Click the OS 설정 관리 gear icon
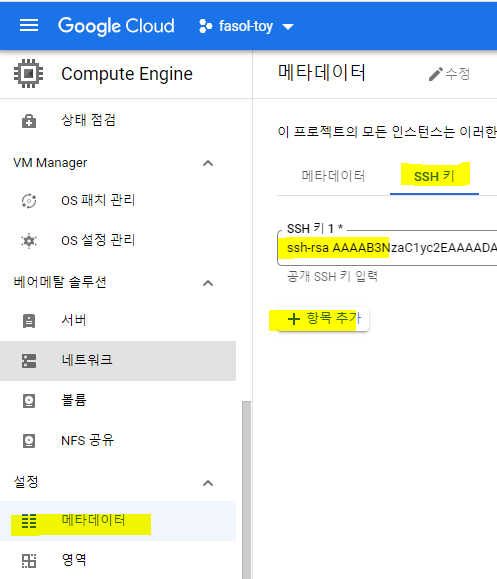Viewport: 497px width, 579px height. pyautogui.click(x=29, y=241)
